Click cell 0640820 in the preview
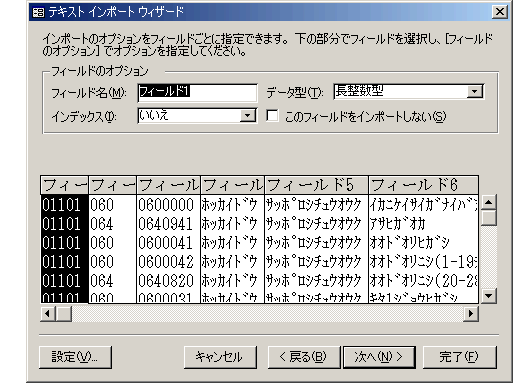The height and width of the screenshot is (383, 513). 168,281
